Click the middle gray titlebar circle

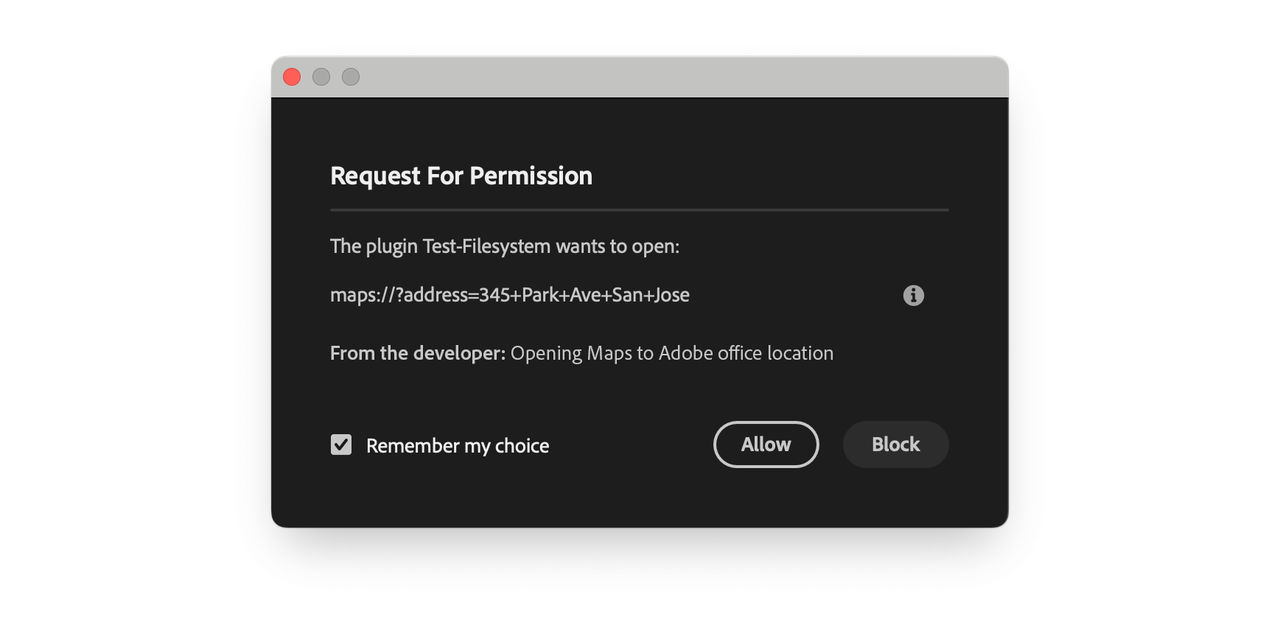point(321,76)
